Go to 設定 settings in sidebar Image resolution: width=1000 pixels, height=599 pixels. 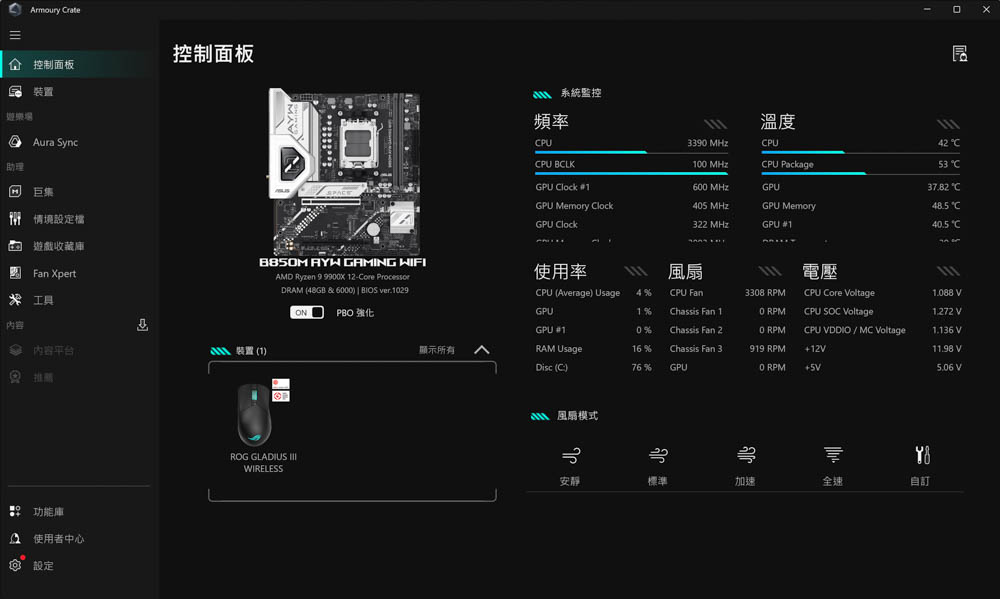43,566
